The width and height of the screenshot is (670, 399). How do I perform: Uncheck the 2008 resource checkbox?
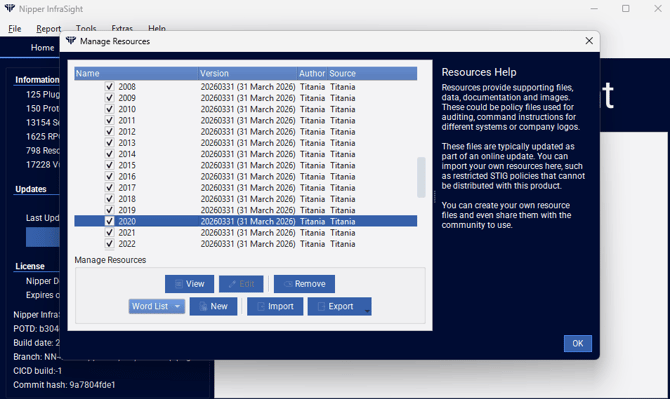109,87
